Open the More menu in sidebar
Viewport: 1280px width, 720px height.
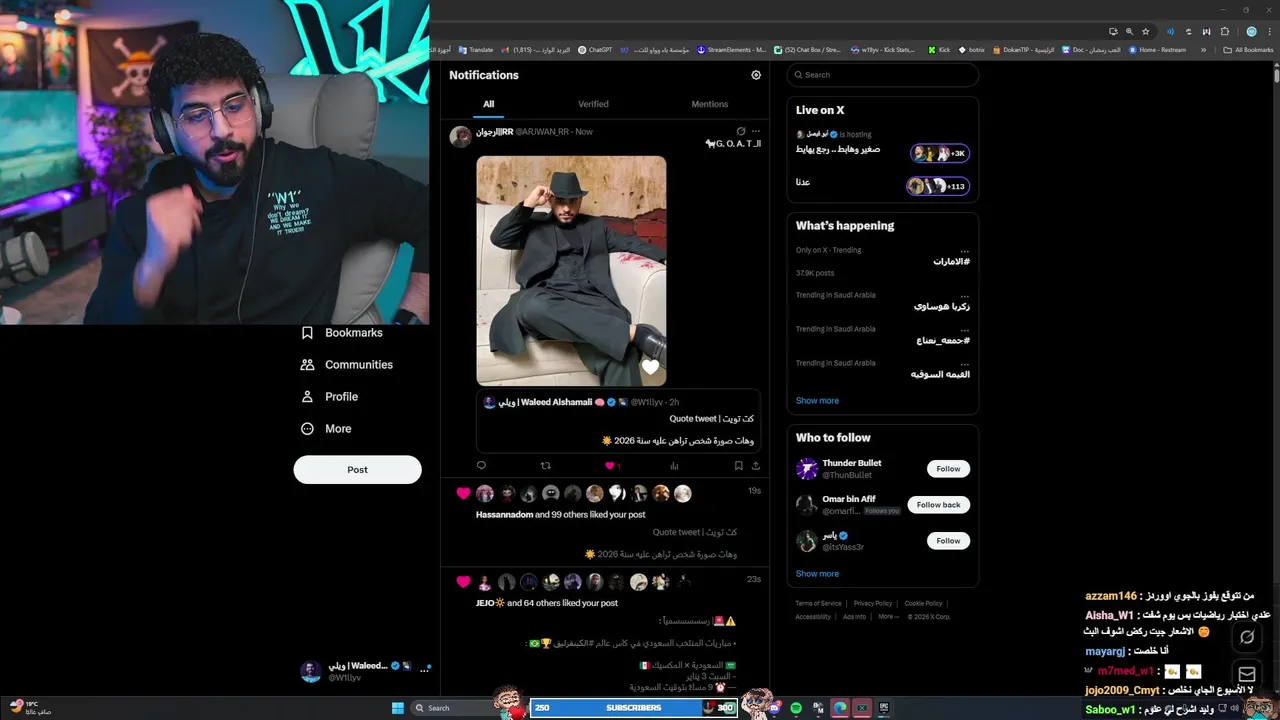tap(326, 429)
